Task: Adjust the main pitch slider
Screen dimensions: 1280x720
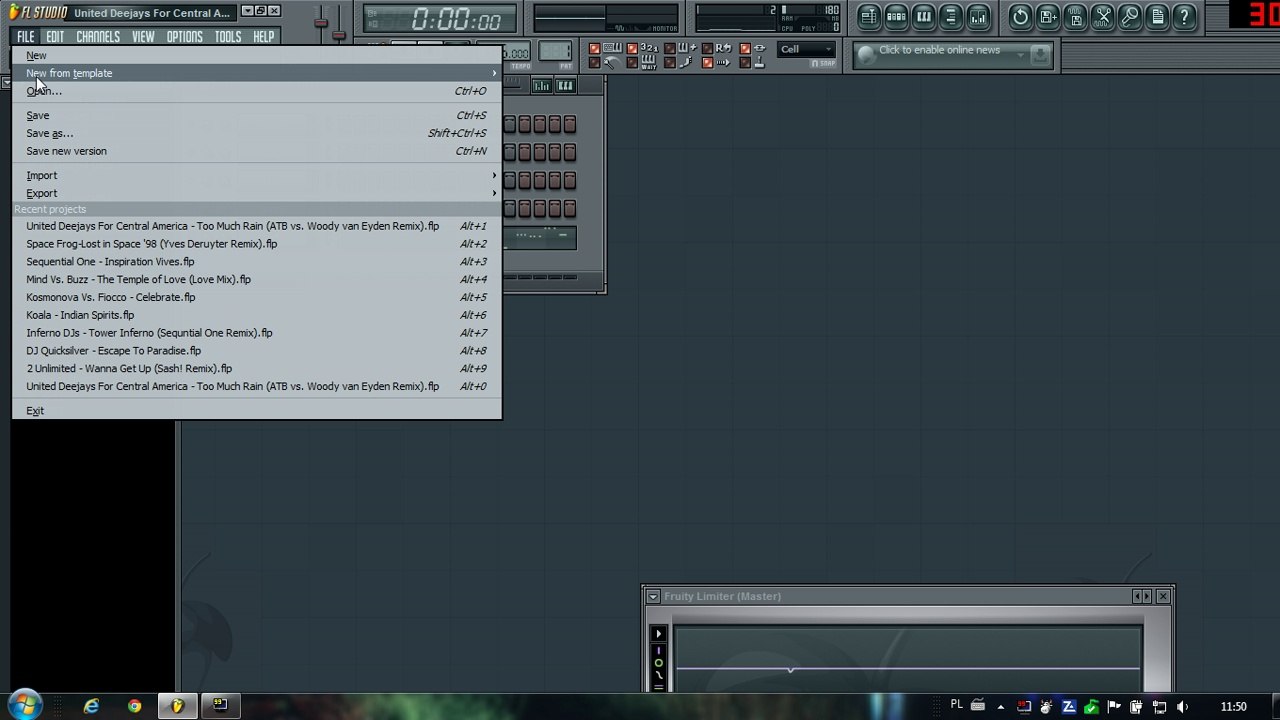Action: click(339, 35)
